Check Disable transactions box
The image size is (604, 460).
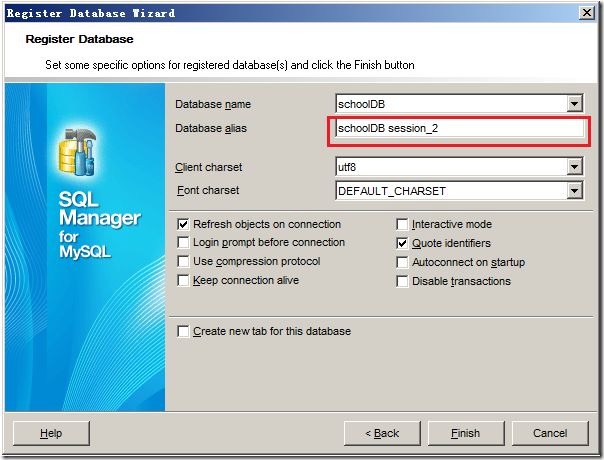[x=402, y=281]
